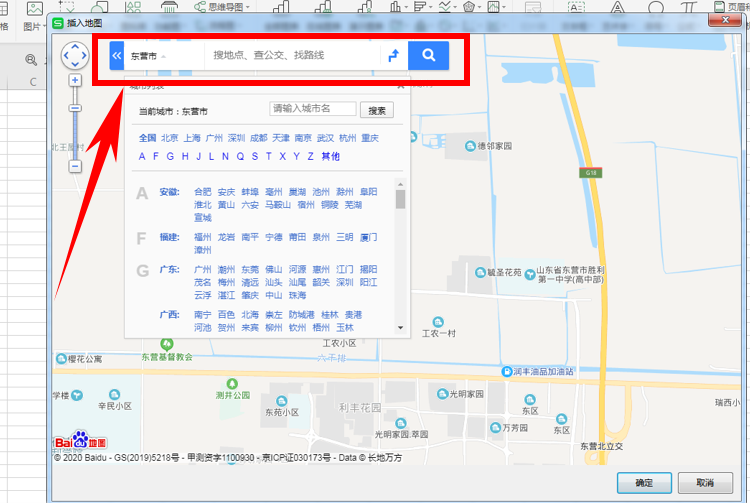Click the city name input field
750x503 pixels.
(x=313, y=109)
